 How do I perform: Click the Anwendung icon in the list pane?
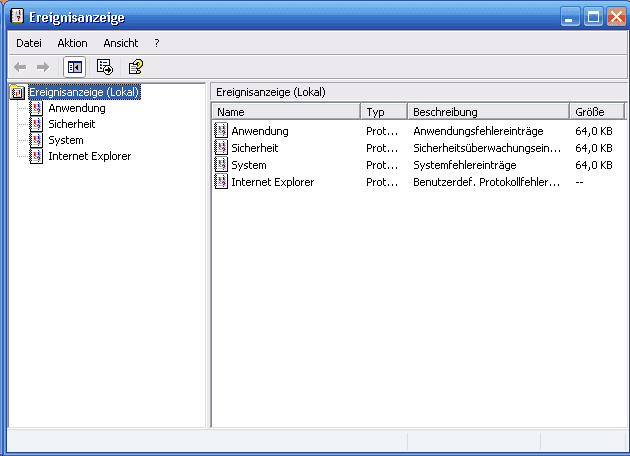click(x=221, y=131)
